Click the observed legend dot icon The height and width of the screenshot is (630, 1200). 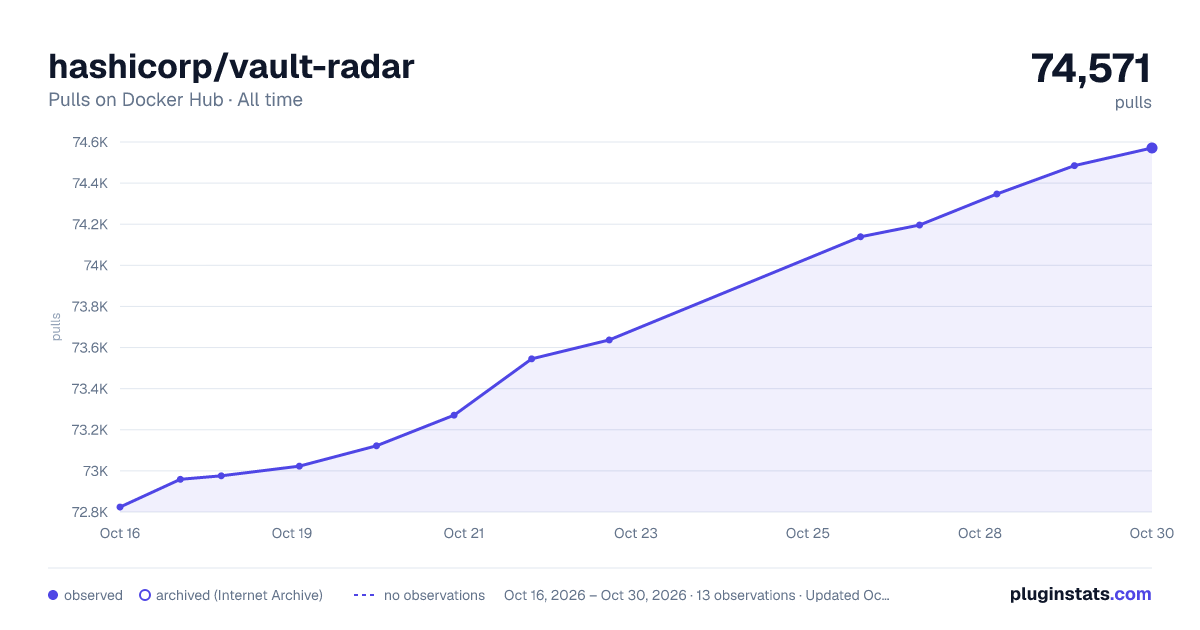click(x=53, y=595)
